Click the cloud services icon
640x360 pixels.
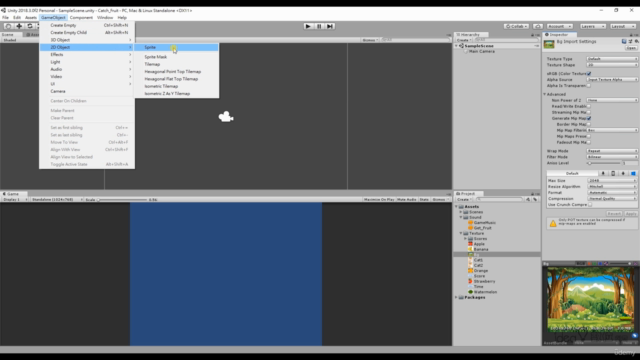tap(538, 26)
